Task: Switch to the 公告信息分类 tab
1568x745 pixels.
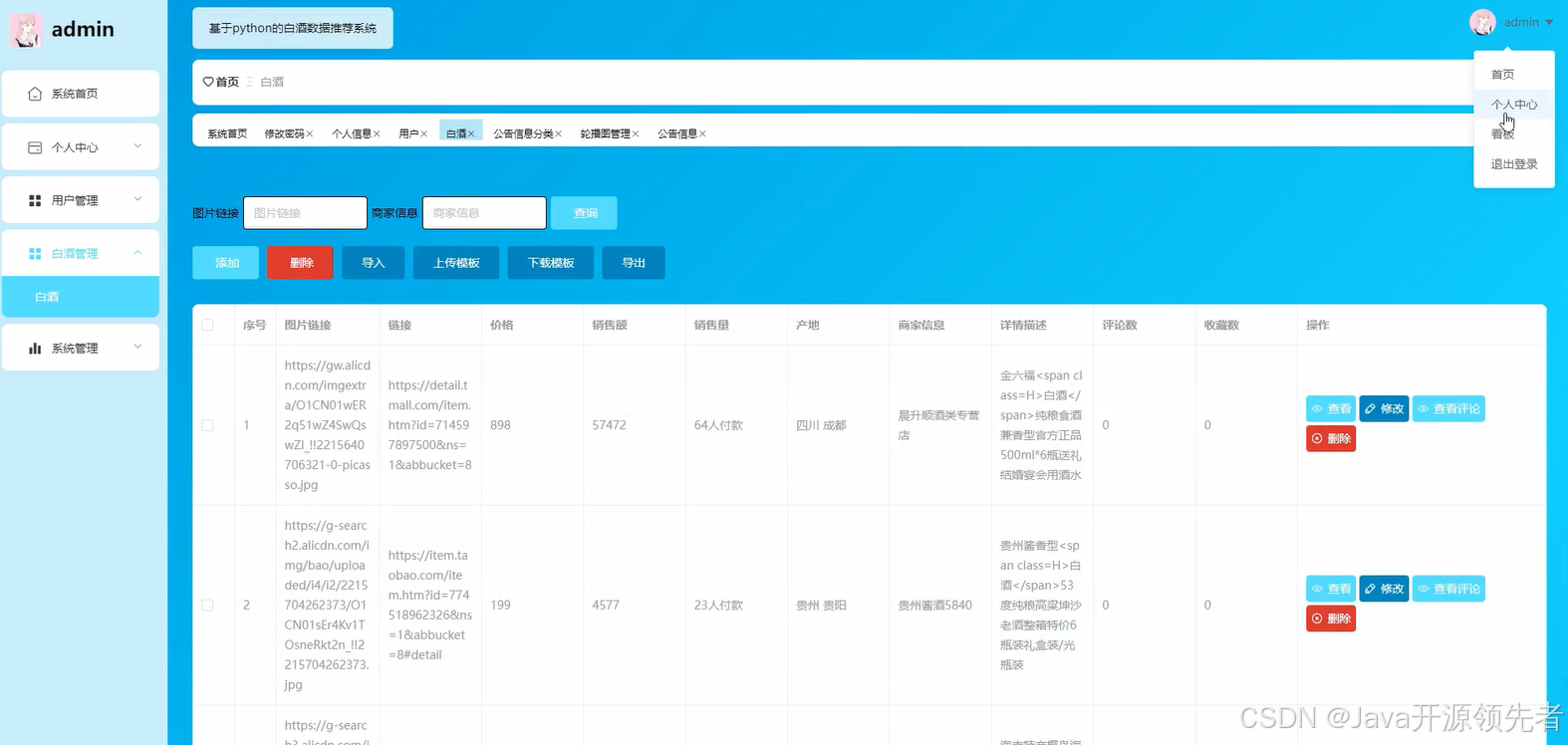Action: pyautogui.click(x=523, y=133)
